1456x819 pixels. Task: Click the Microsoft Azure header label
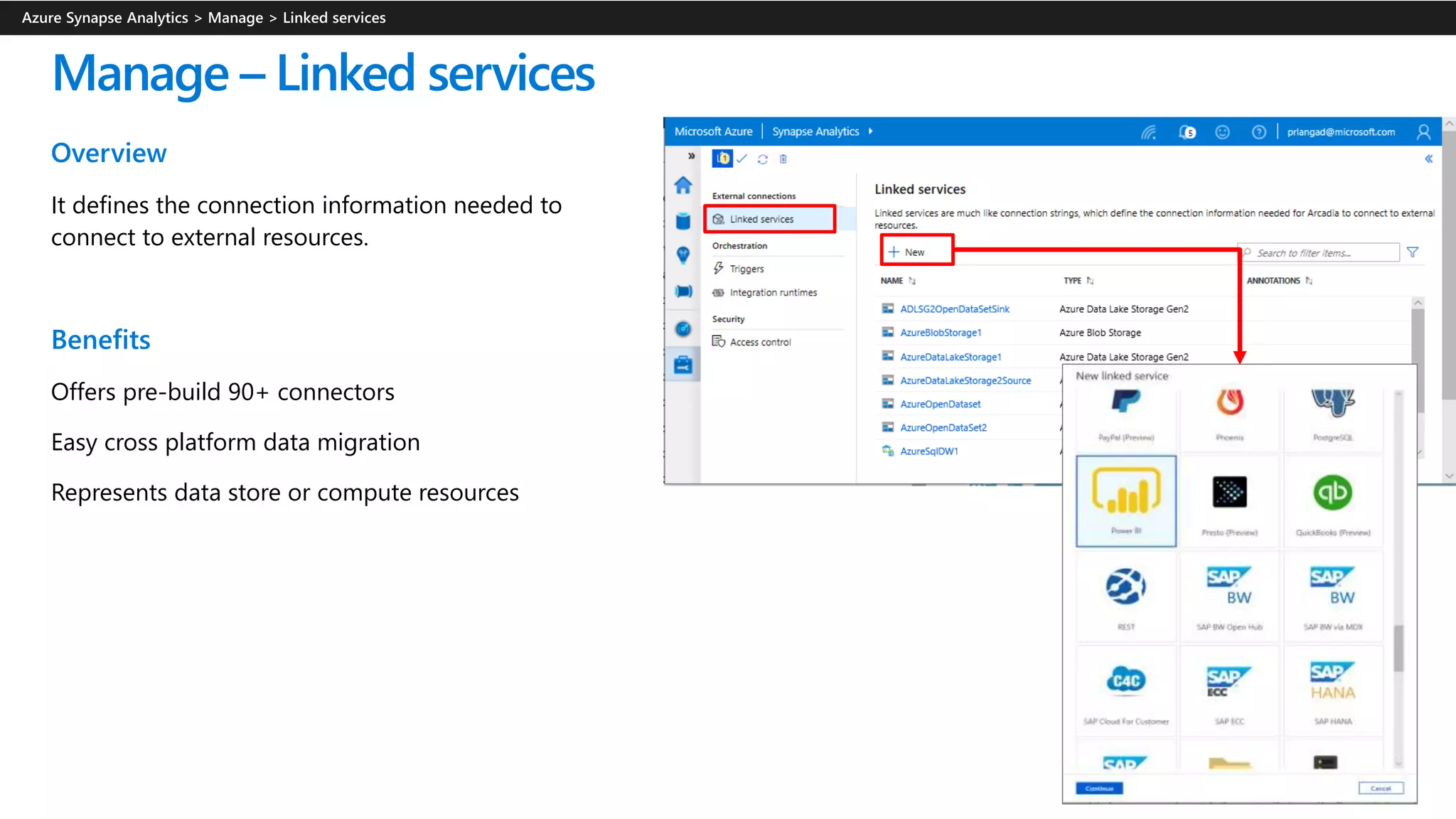pyautogui.click(x=713, y=132)
